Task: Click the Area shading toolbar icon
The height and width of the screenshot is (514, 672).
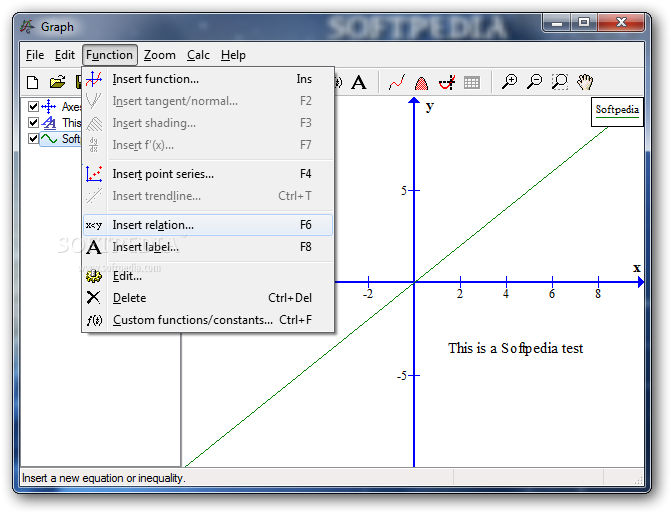Action: click(x=422, y=82)
